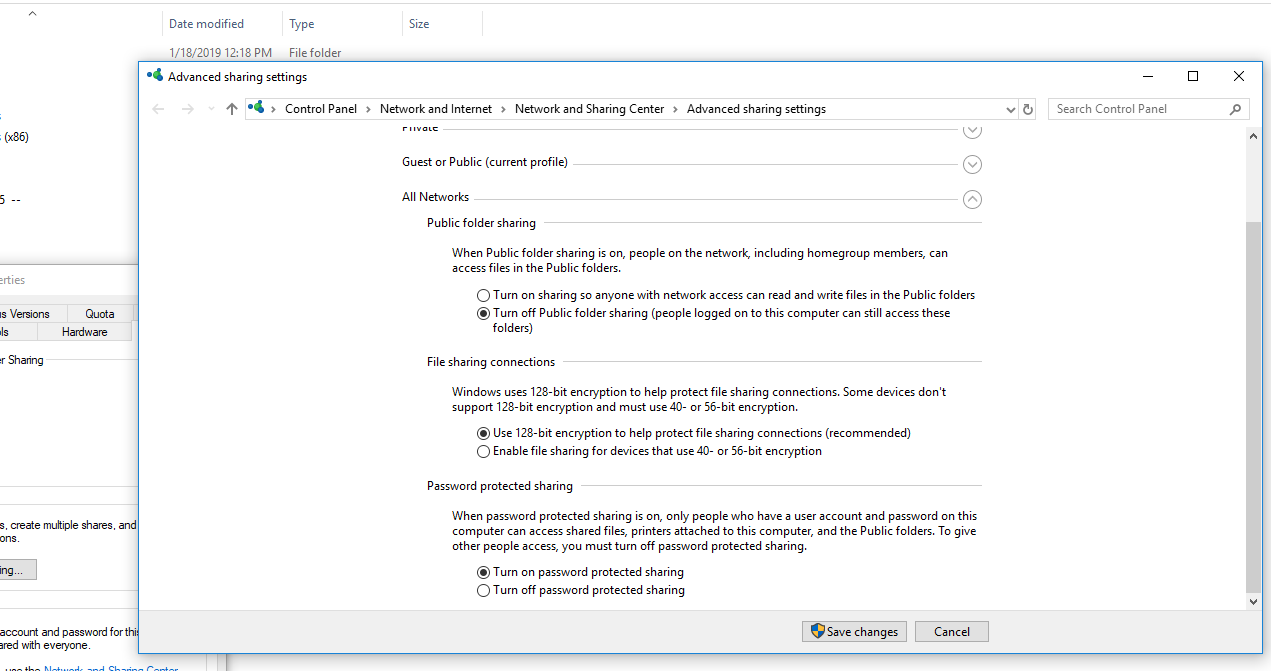Minimize the Advanced sharing settings window
Screen dimensions: 1271x671
tap(1147, 76)
